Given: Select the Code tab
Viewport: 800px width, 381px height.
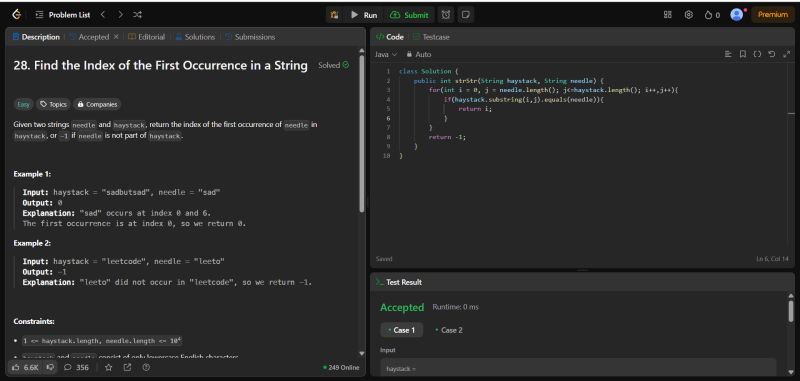Looking at the screenshot, I should click(390, 37).
